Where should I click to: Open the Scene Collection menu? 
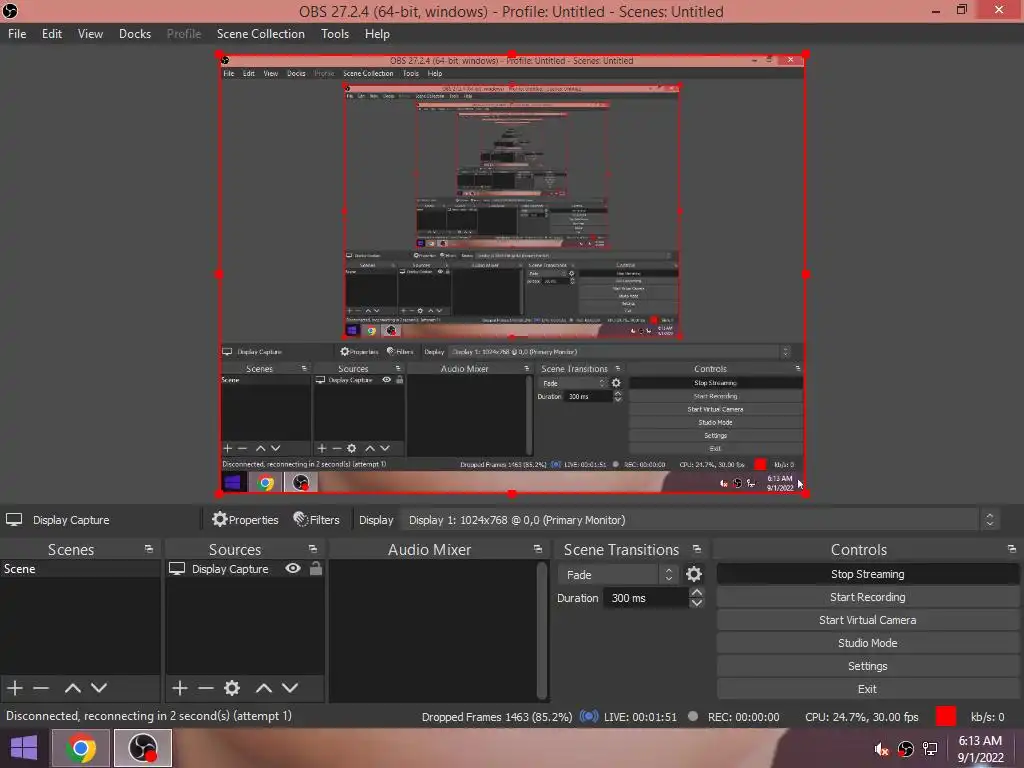coord(261,34)
